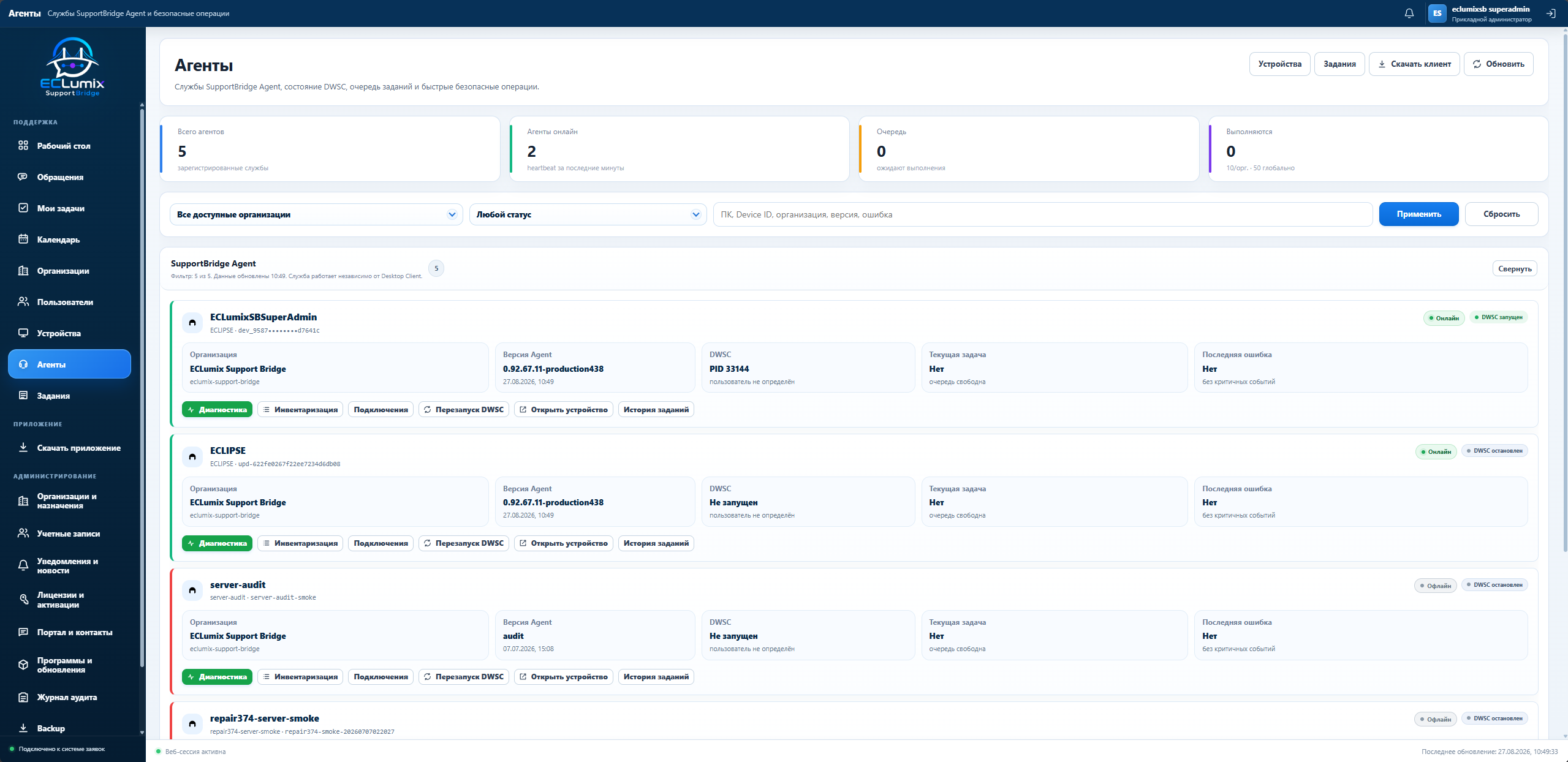
Task: Click the Программы и обновления package icon
Action: tap(23, 665)
